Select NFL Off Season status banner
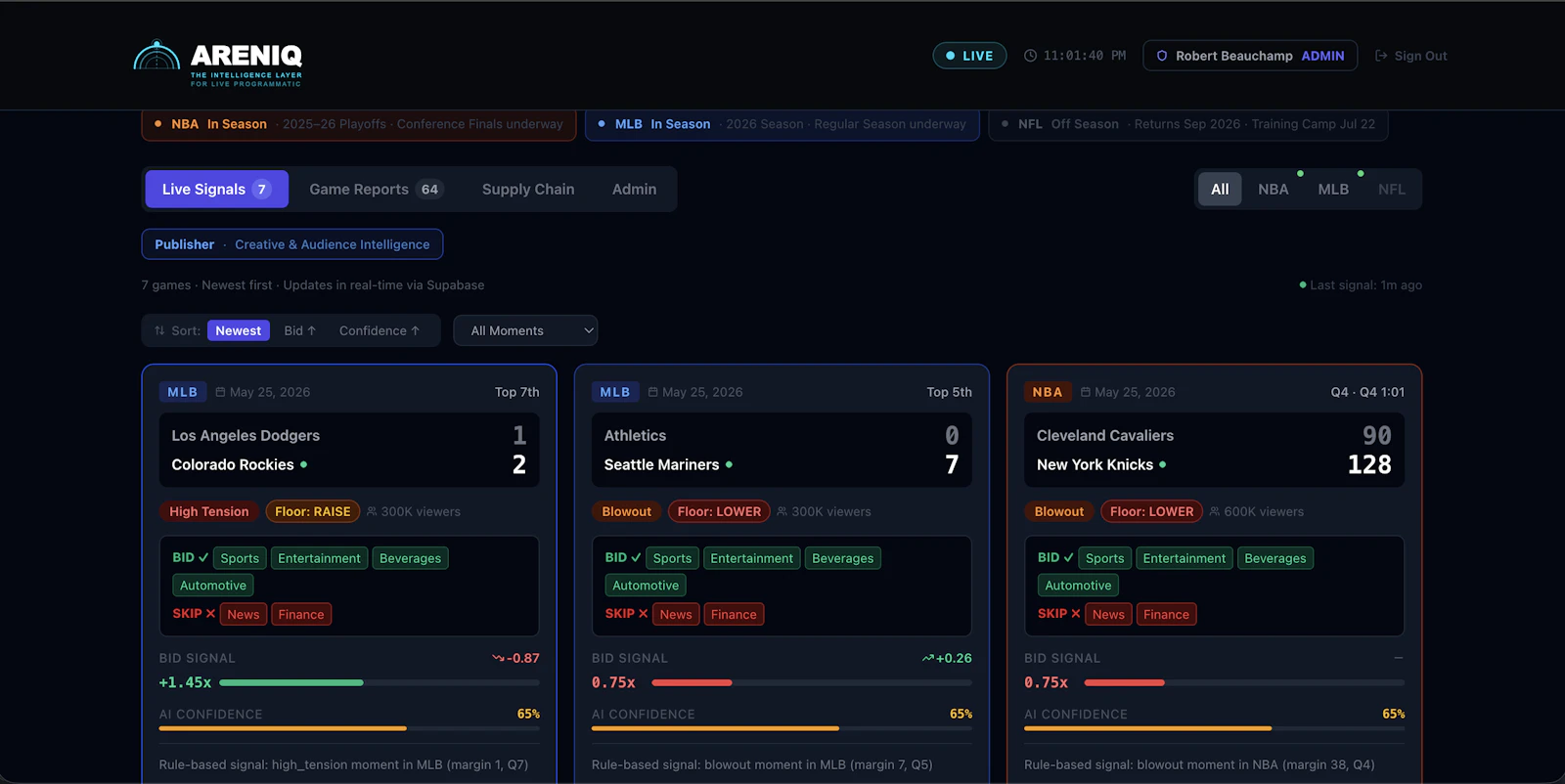This screenshot has width=1565, height=784. [x=1188, y=124]
